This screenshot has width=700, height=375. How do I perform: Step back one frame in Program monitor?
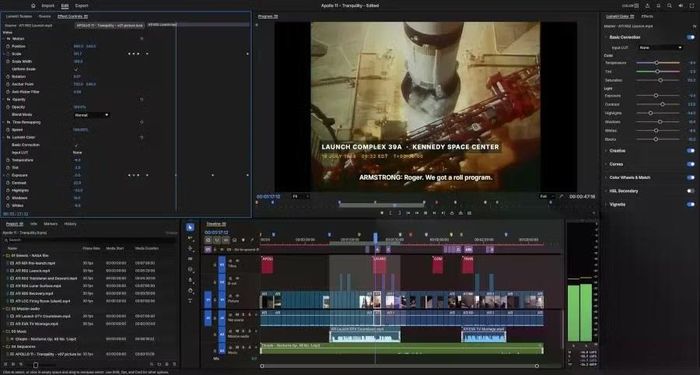click(417, 213)
